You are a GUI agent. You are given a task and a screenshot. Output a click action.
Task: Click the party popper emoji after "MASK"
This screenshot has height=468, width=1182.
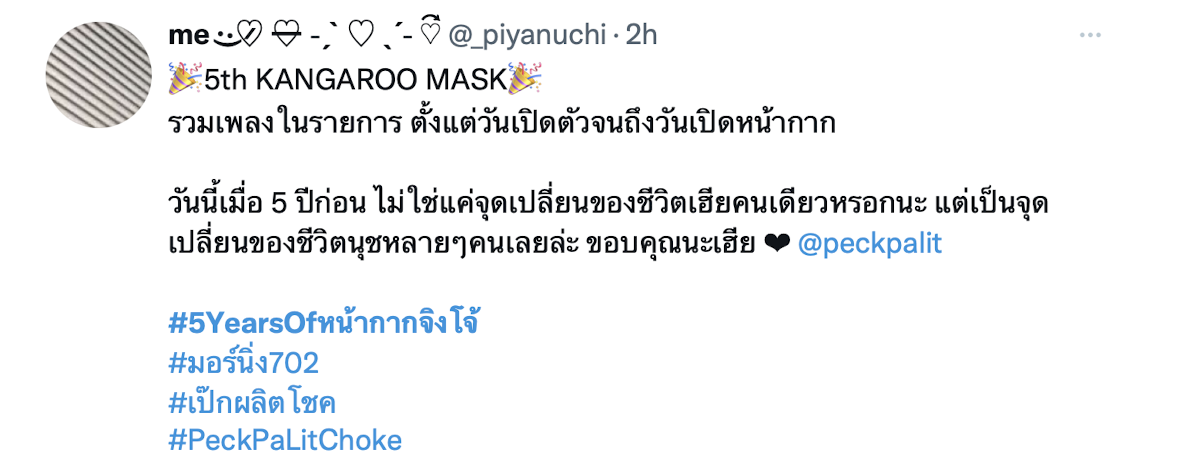click(525, 78)
